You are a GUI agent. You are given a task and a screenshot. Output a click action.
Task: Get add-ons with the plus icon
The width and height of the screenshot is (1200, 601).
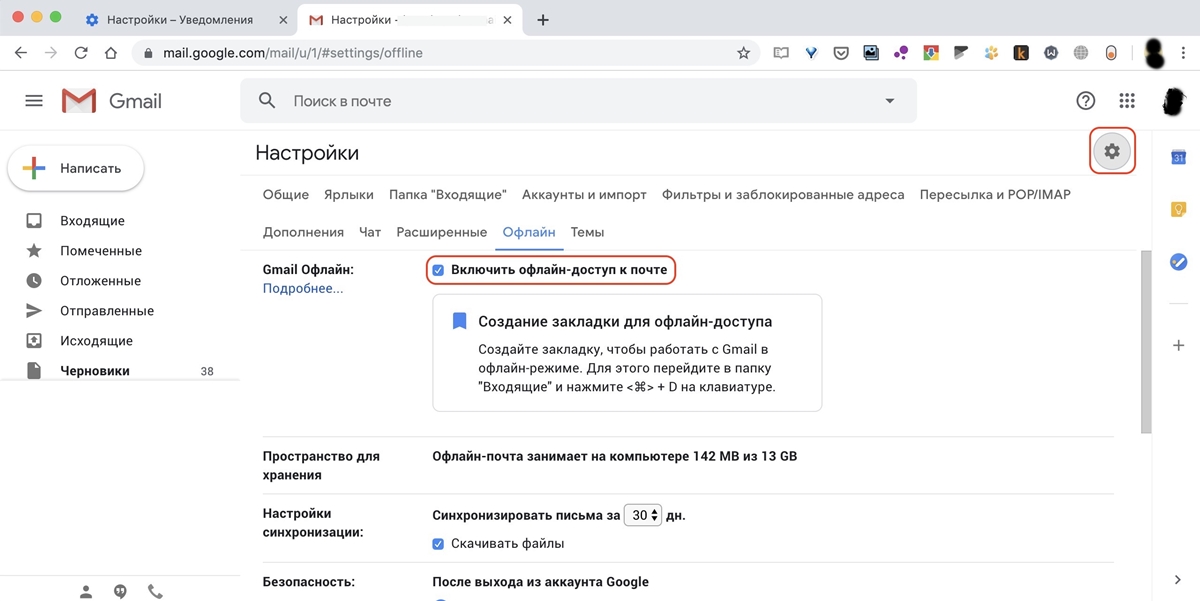click(1178, 345)
